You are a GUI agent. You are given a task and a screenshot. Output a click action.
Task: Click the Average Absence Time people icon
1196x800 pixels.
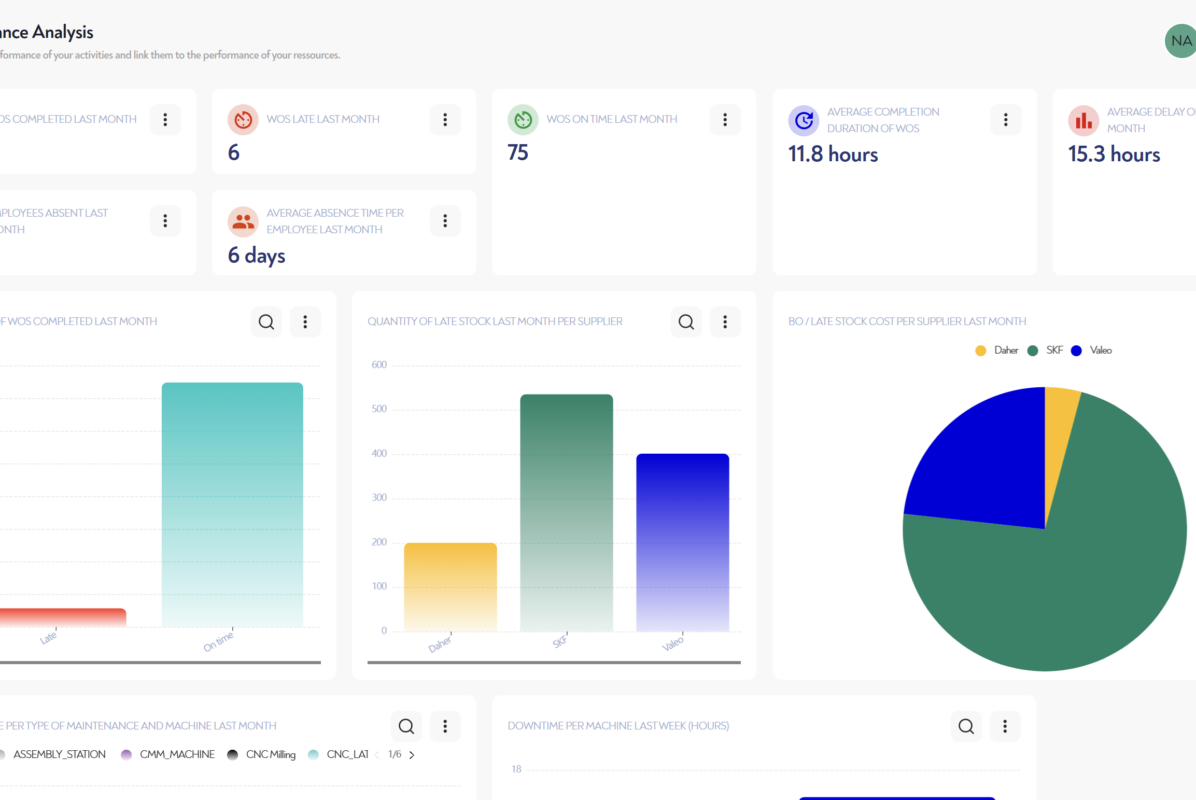click(x=243, y=221)
